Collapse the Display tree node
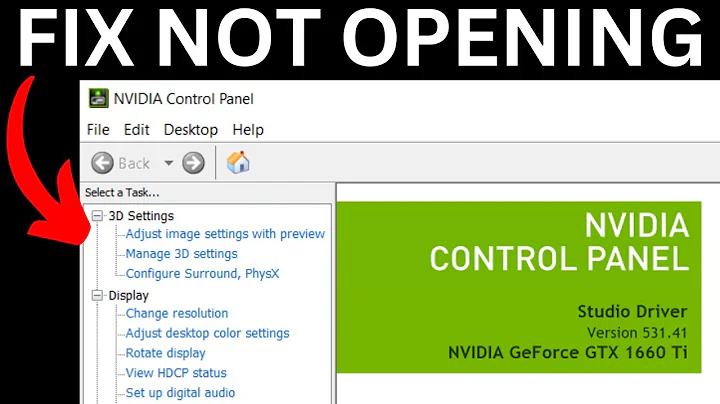 tap(97, 295)
